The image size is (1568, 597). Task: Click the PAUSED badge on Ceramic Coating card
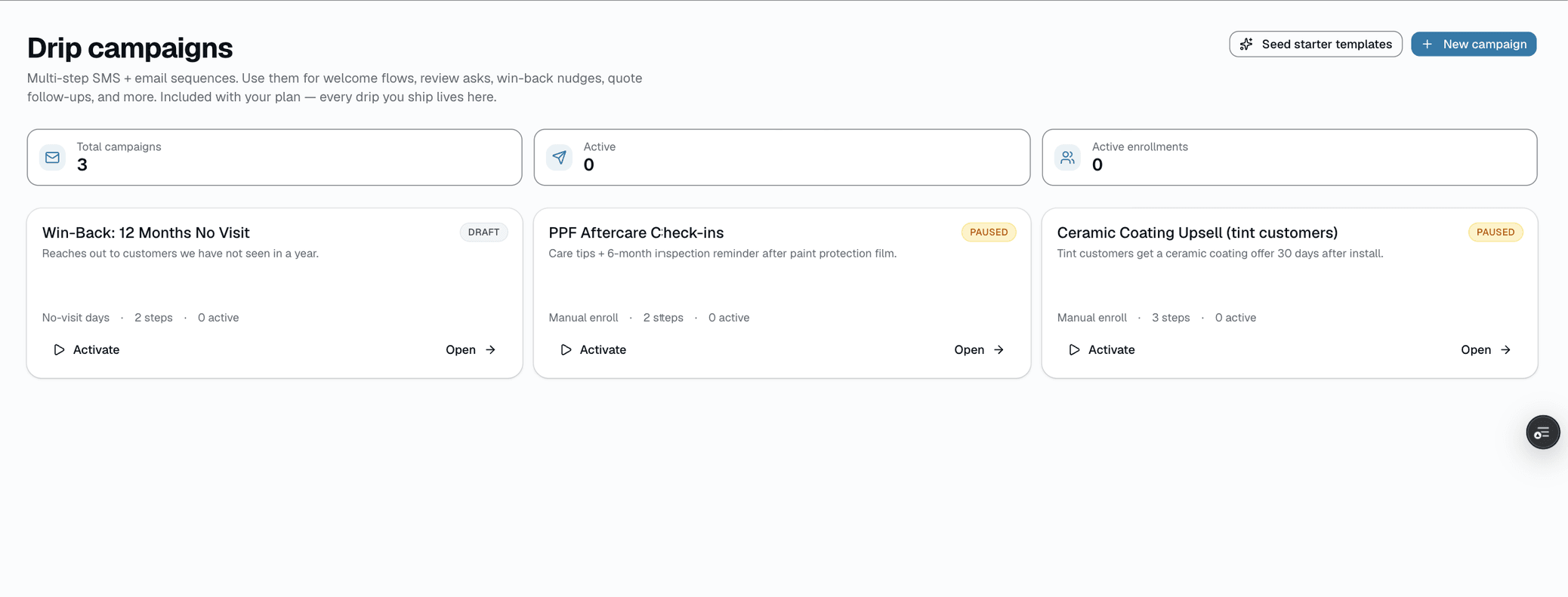[x=1495, y=232]
